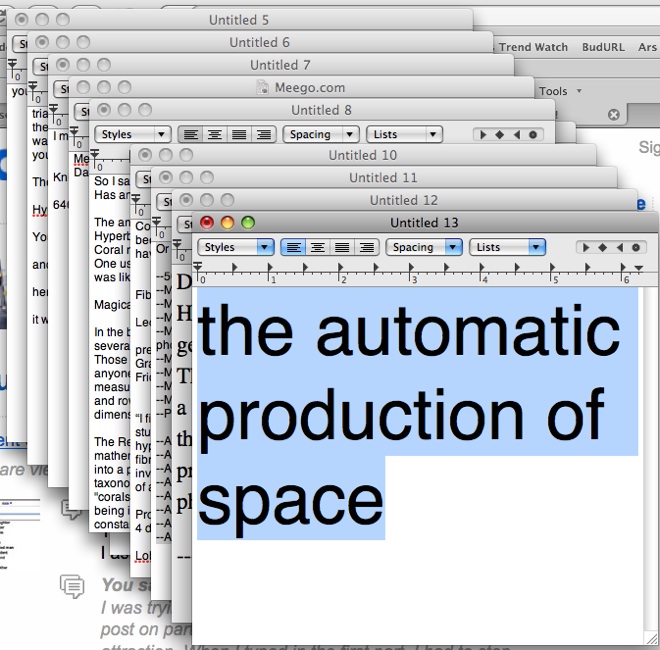Open the Lists dropdown in Untitled 13

point(509,247)
